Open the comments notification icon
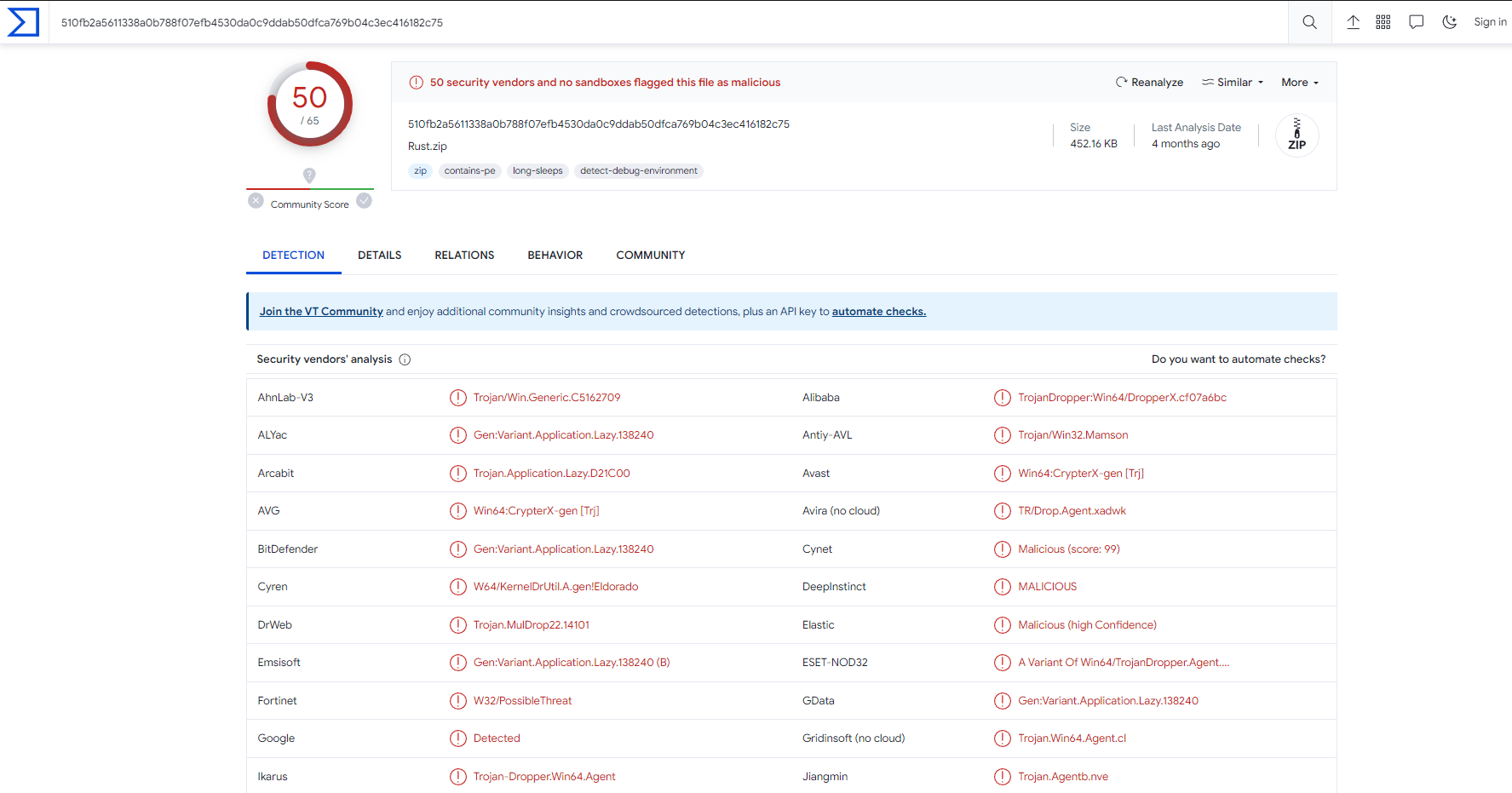This screenshot has width=1512, height=793. coord(1417,22)
